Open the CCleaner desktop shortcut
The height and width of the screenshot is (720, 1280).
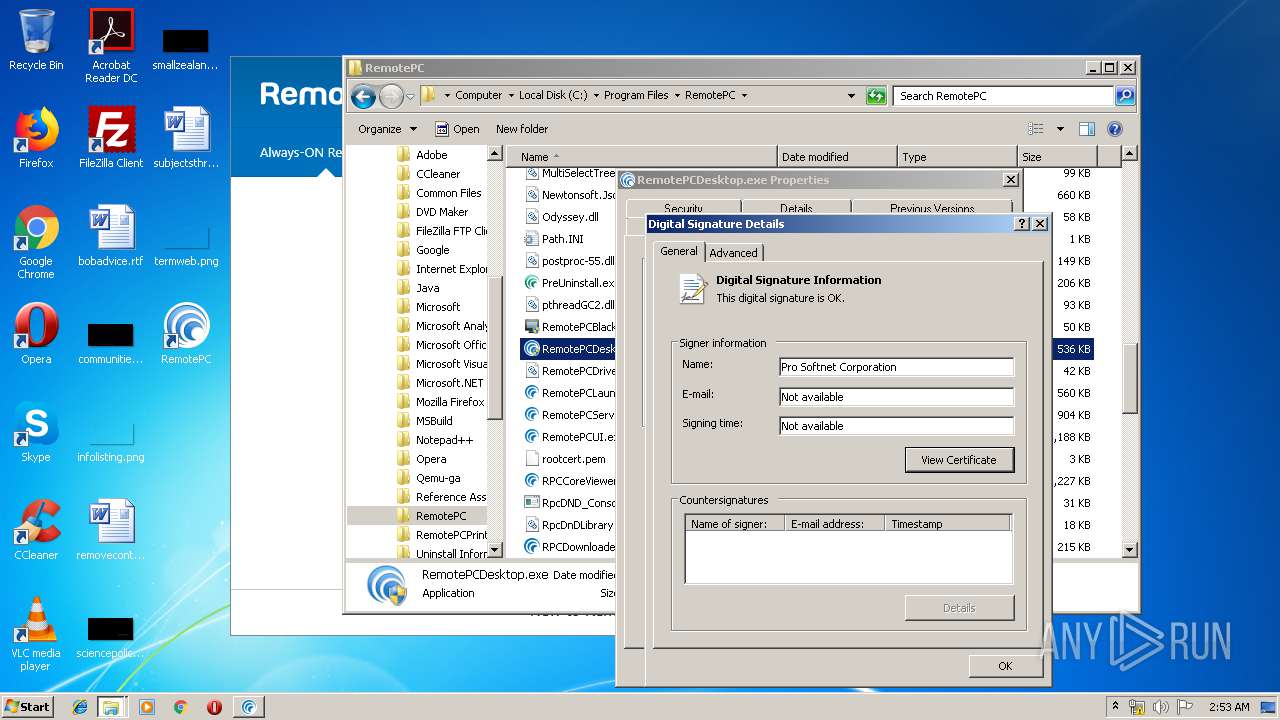[36, 530]
